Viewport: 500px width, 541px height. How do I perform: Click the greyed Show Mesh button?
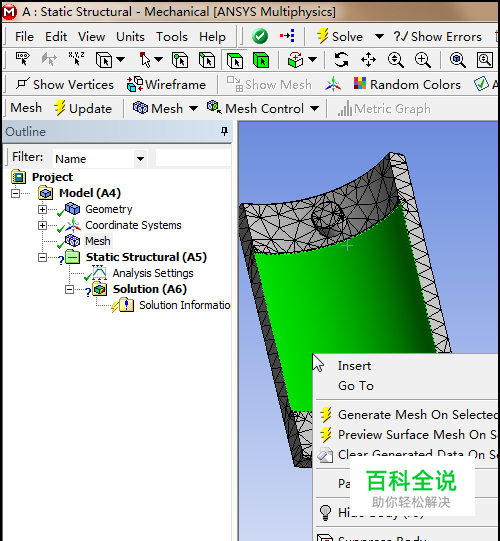point(269,85)
